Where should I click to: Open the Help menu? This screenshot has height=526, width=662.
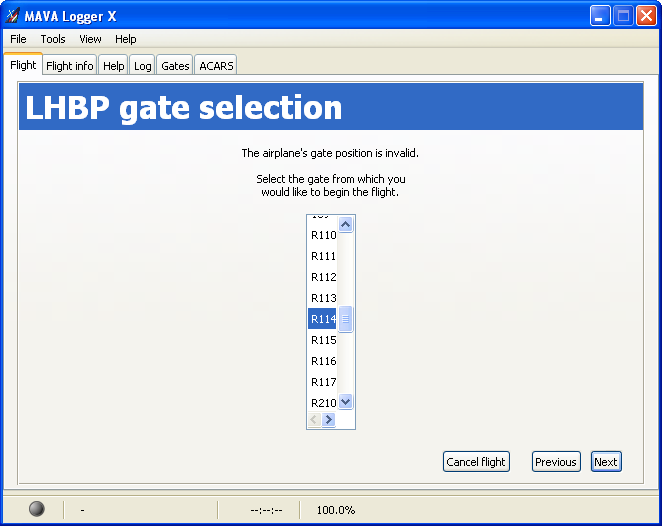125,39
